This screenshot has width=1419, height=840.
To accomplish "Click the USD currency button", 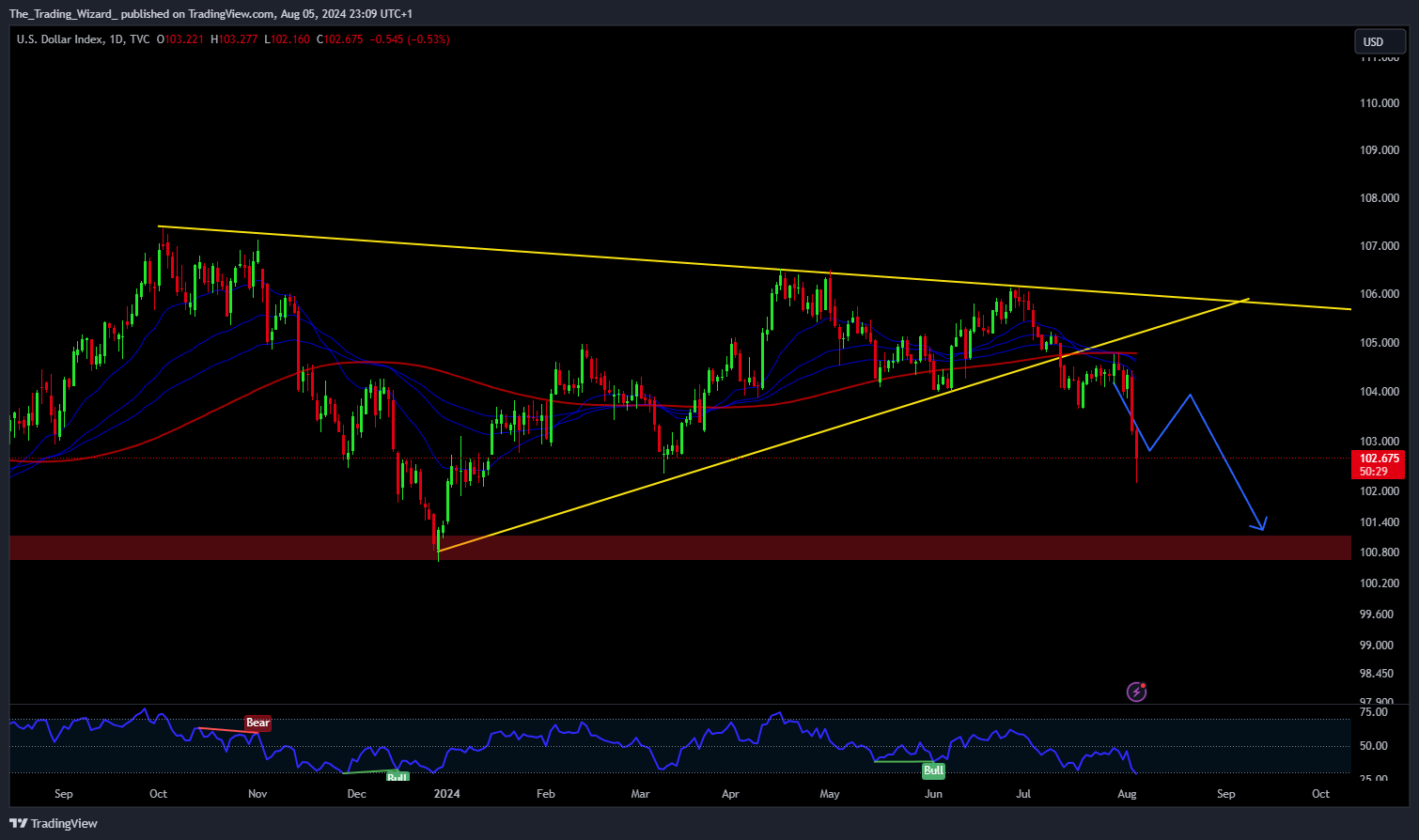I will coord(1379,41).
